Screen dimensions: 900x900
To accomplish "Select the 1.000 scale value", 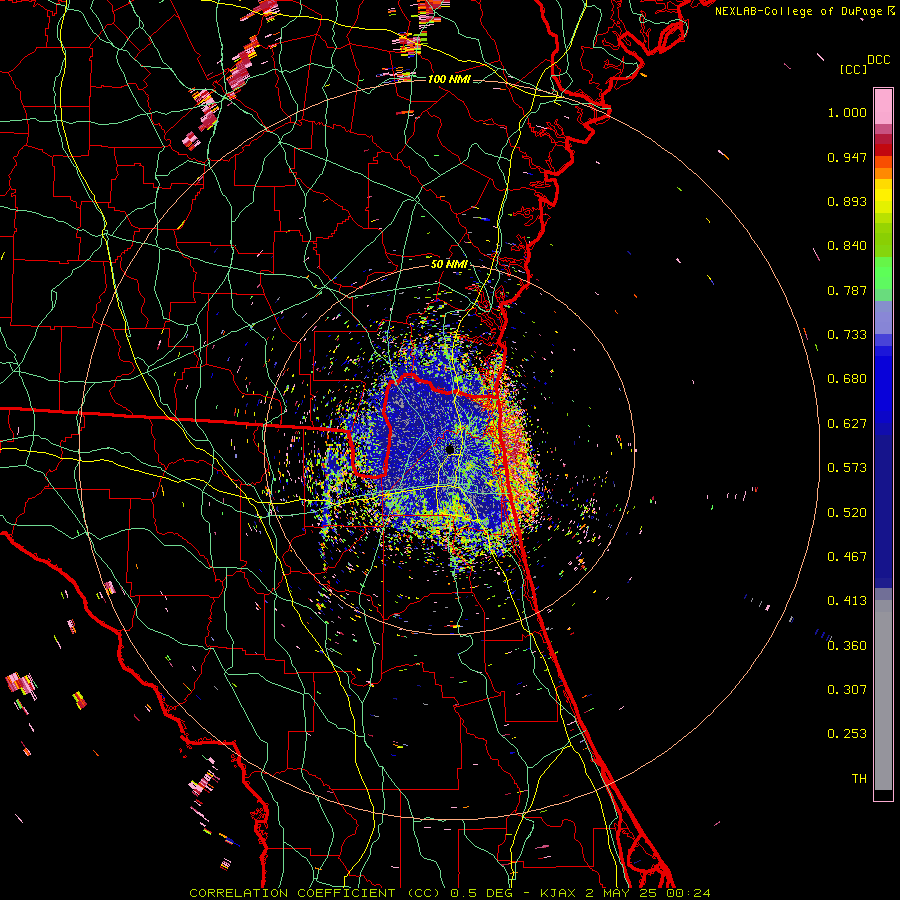I will (x=847, y=112).
